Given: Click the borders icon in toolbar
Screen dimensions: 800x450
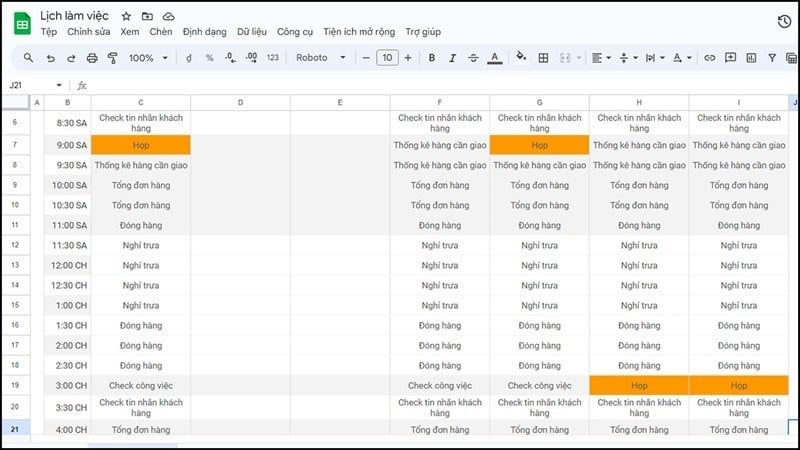Looking at the screenshot, I should (544, 58).
